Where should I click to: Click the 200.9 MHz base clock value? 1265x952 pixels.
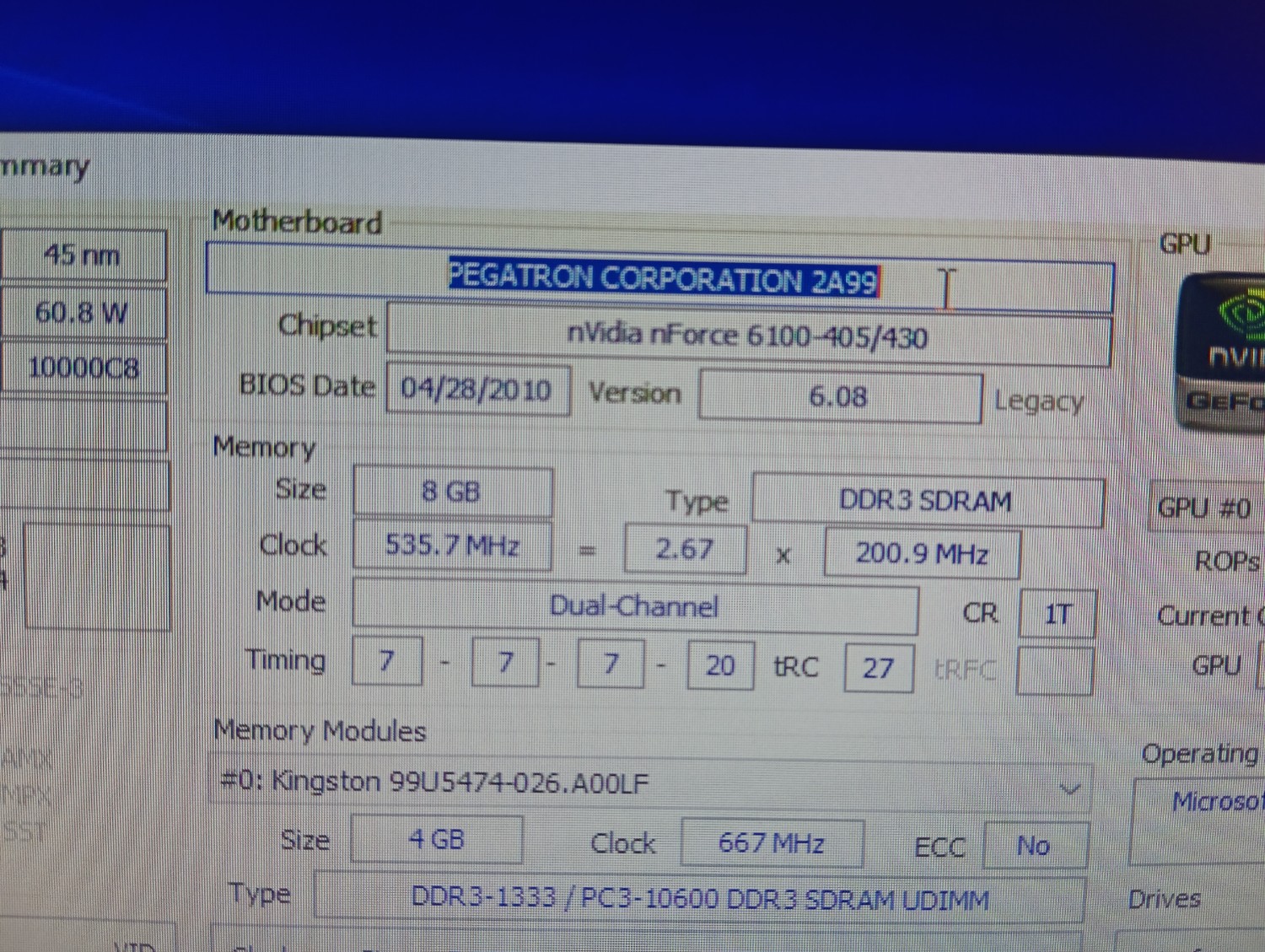point(923,554)
